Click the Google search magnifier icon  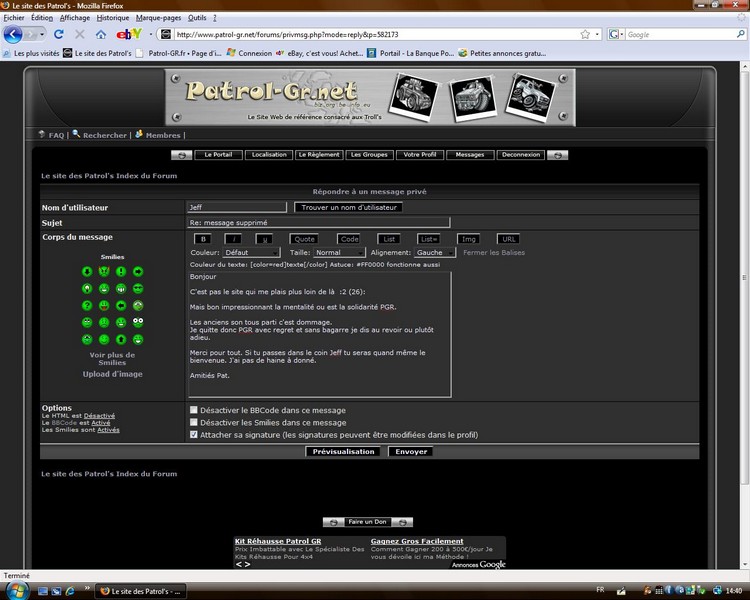(x=740, y=34)
